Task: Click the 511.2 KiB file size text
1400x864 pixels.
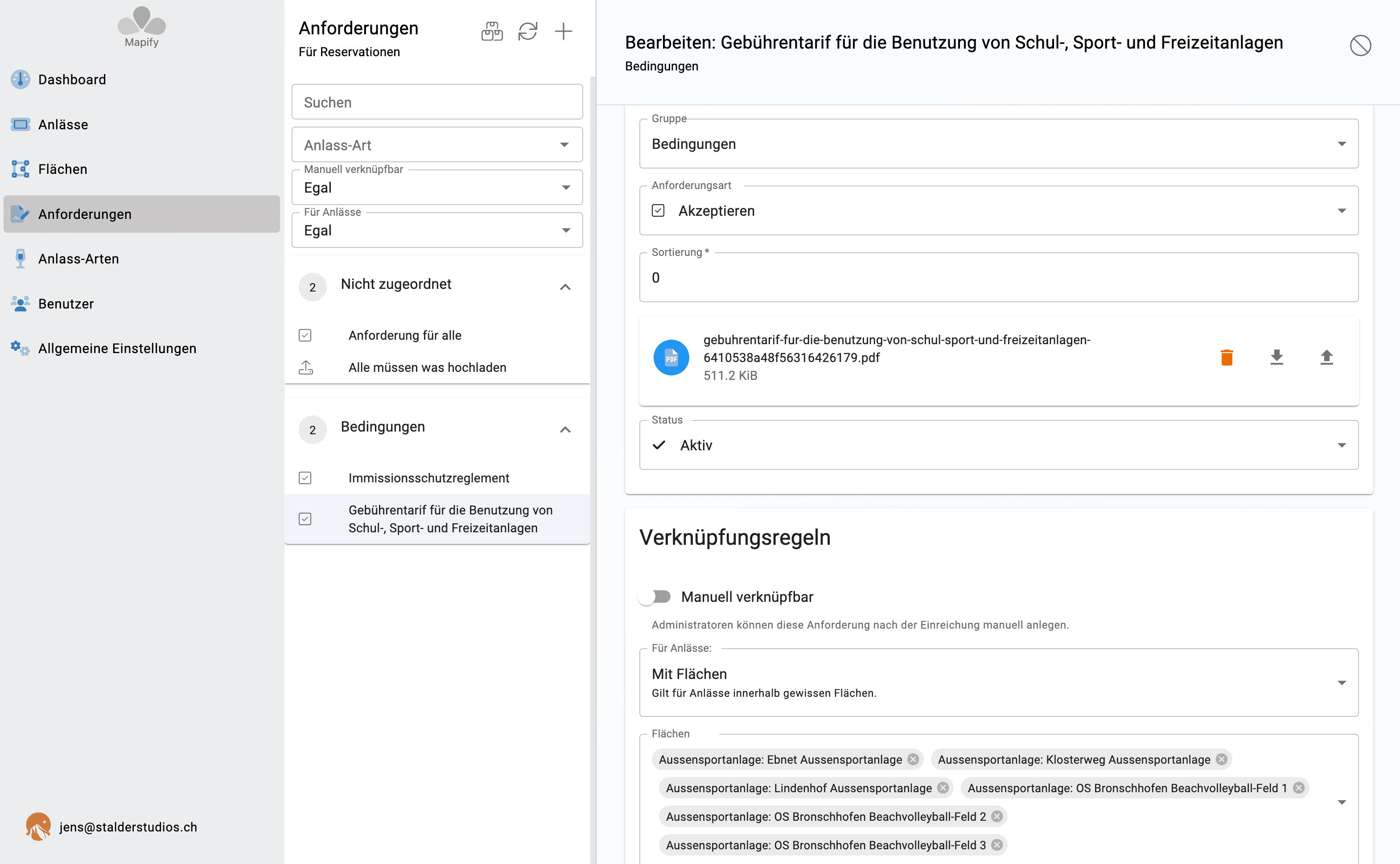Action: [x=730, y=375]
